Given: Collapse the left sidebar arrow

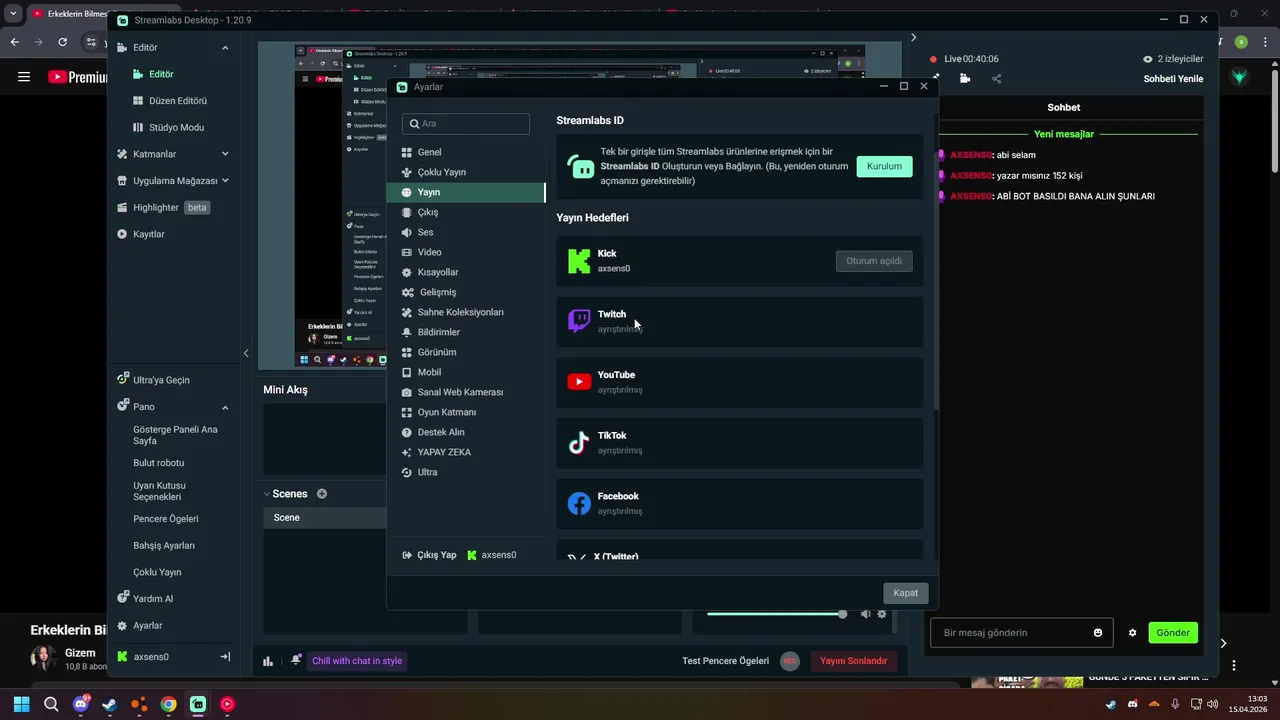Looking at the screenshot, I should click(x=246, y=353).
